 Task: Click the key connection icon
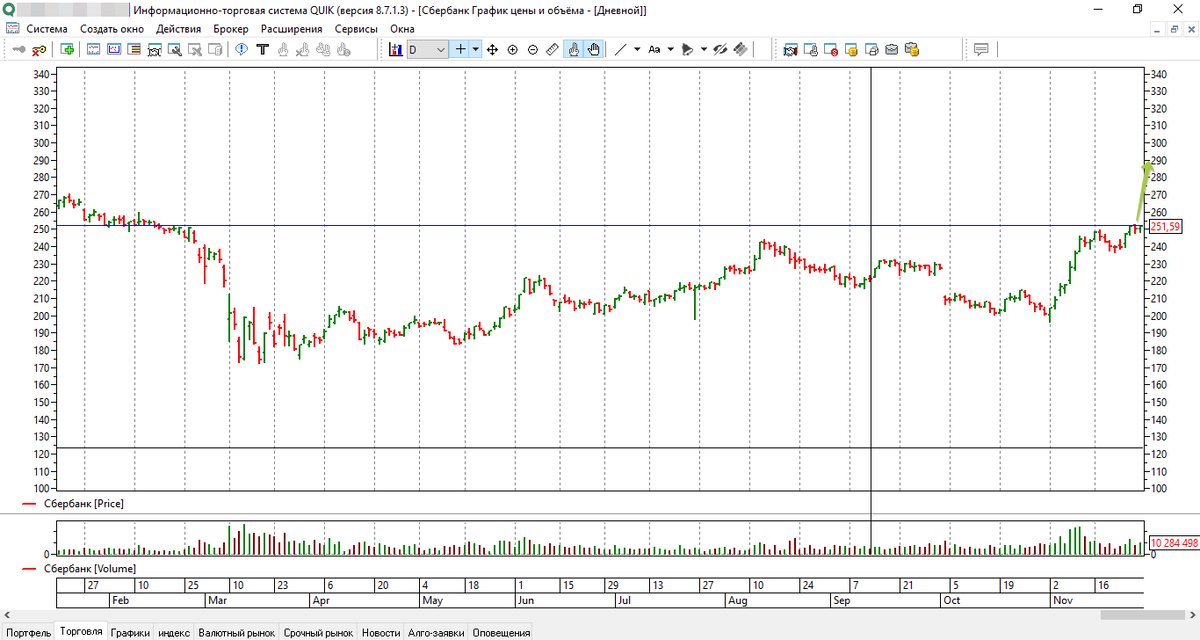(x=19, y=49)
